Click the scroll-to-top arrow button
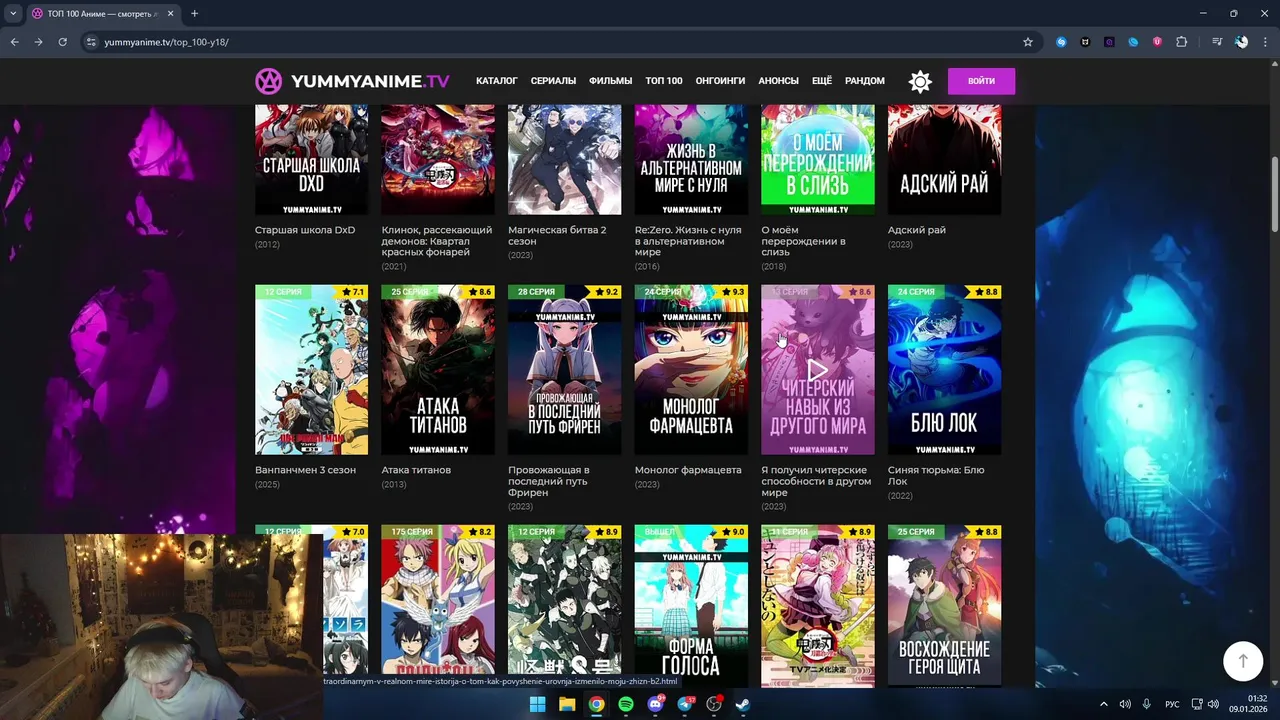1280x720 pixels. point(1244,661)
